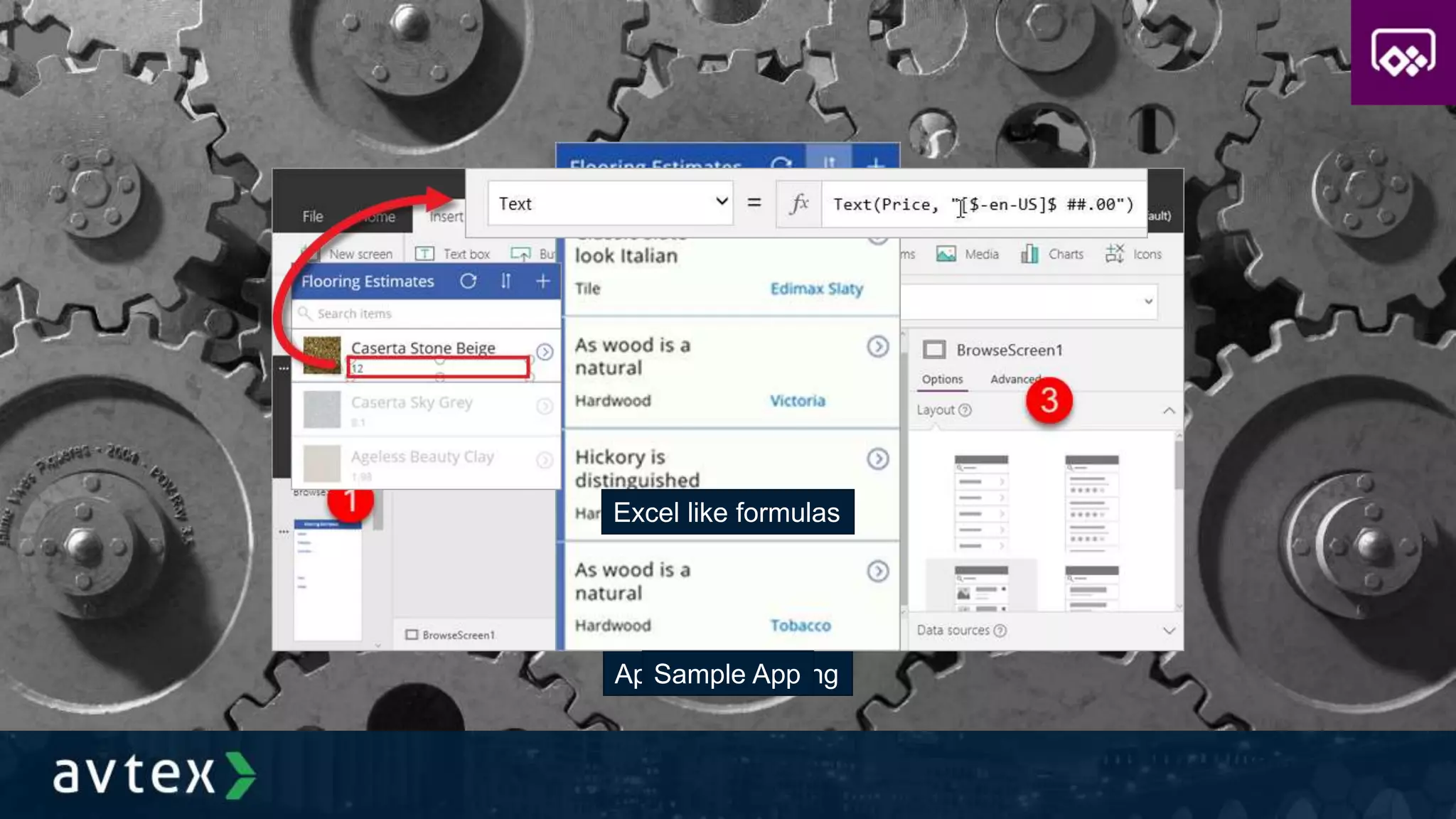Click plus icon in Flooring Estimates header
Image resolution: width=1456 pixels, height=819 pixels.
(542, 281)
